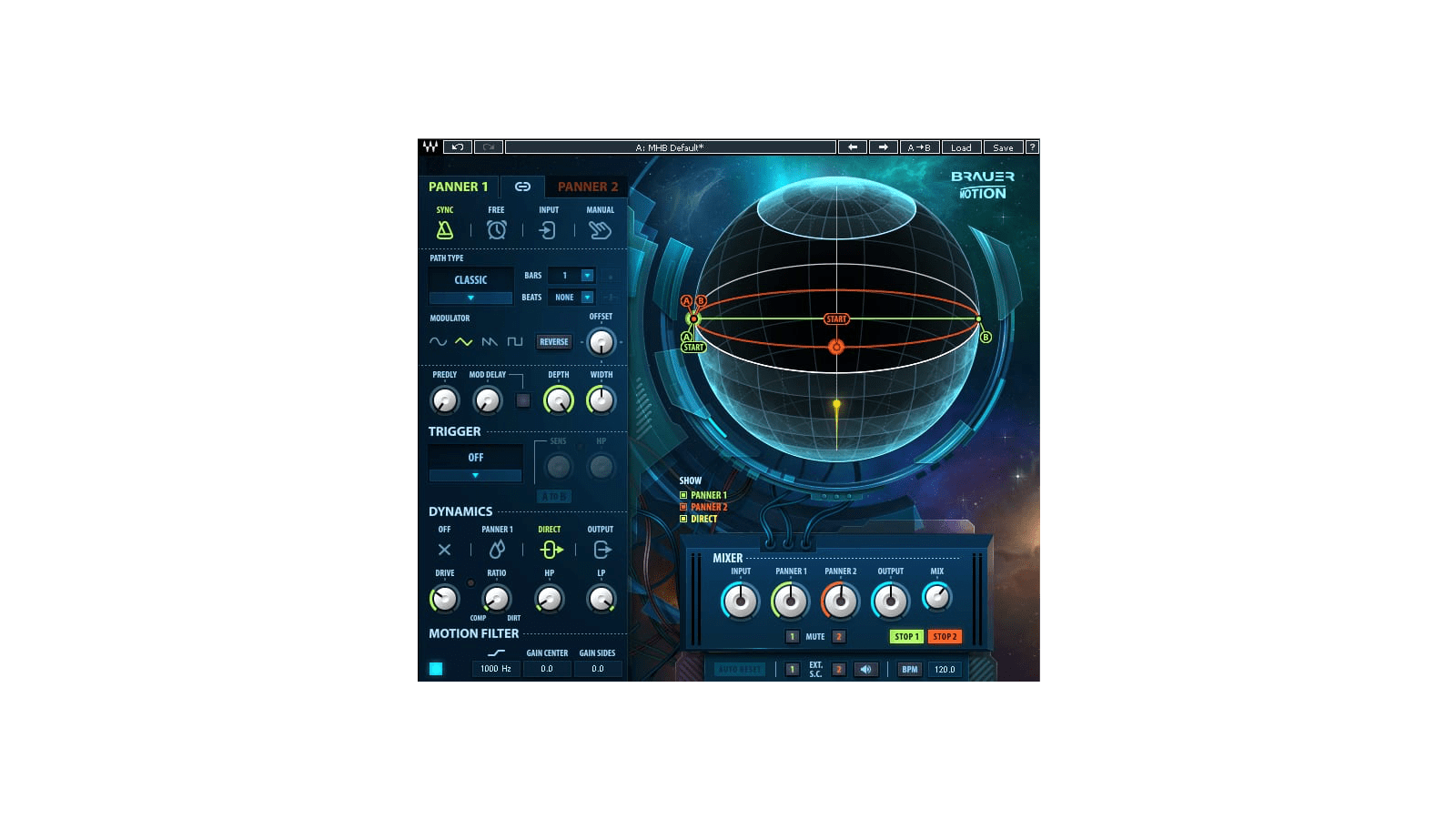Choose the triangle wave modulator shape
Viewport: 1456px width, 819px height.
[464, 342]
